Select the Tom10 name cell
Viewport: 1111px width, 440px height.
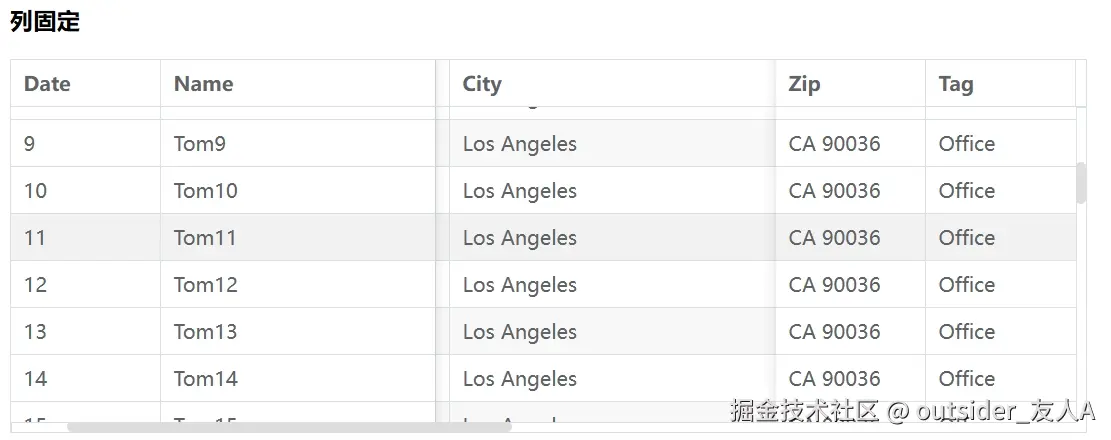click(205, 191)
